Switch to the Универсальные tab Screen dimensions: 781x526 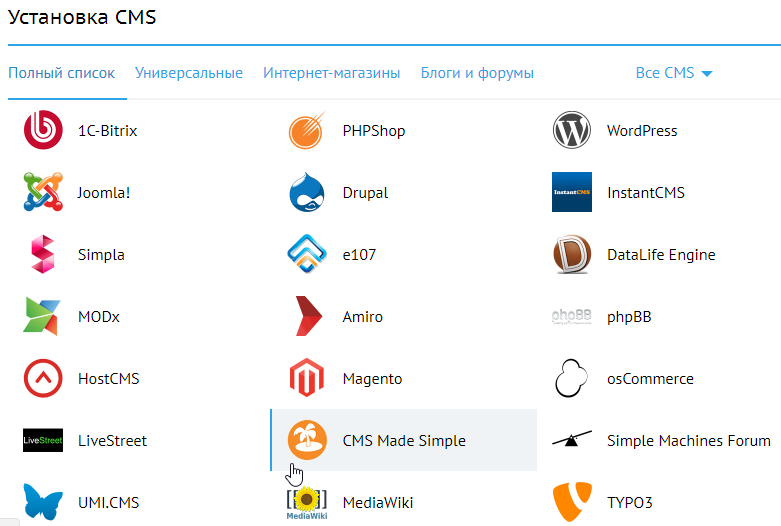[189, 73]
